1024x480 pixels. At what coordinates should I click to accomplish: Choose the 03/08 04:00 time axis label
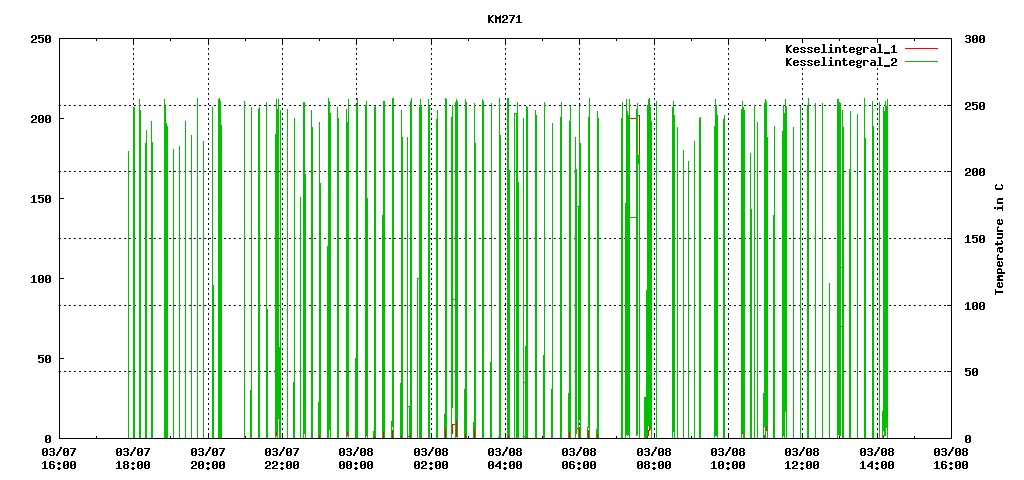(x=505, y=458)
